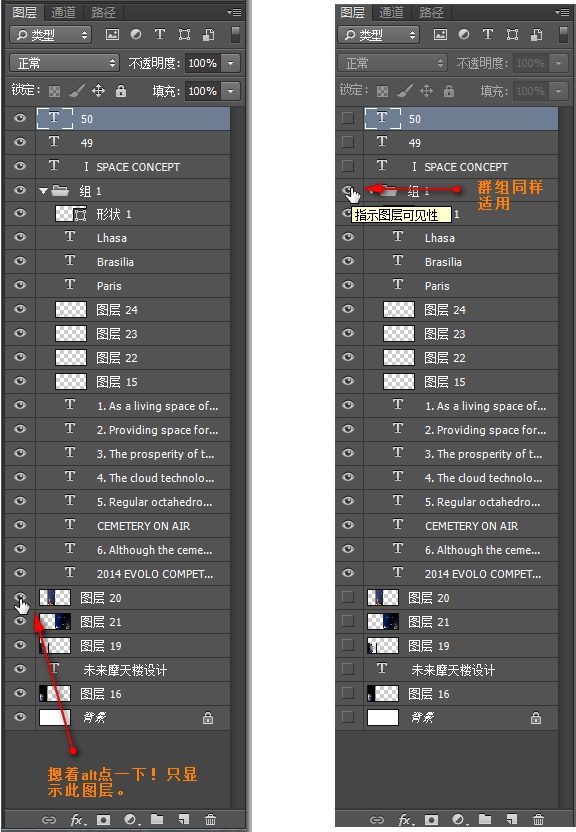Click the create new layer icon in left panel
Screen dimensions: 576x832
(184, 819)
